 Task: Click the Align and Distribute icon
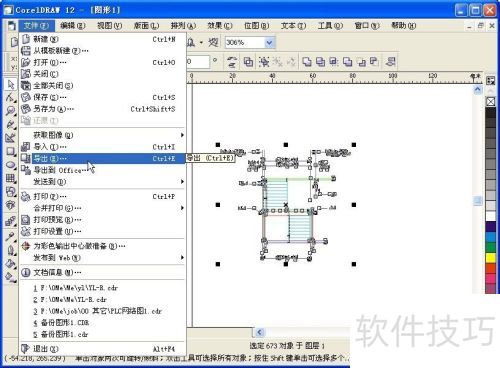390,62
